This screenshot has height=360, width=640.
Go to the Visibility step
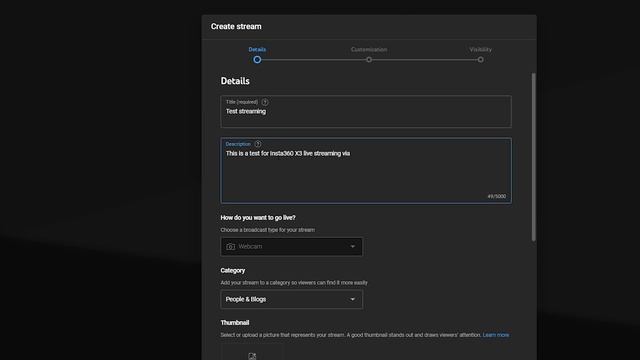(480, 49)
